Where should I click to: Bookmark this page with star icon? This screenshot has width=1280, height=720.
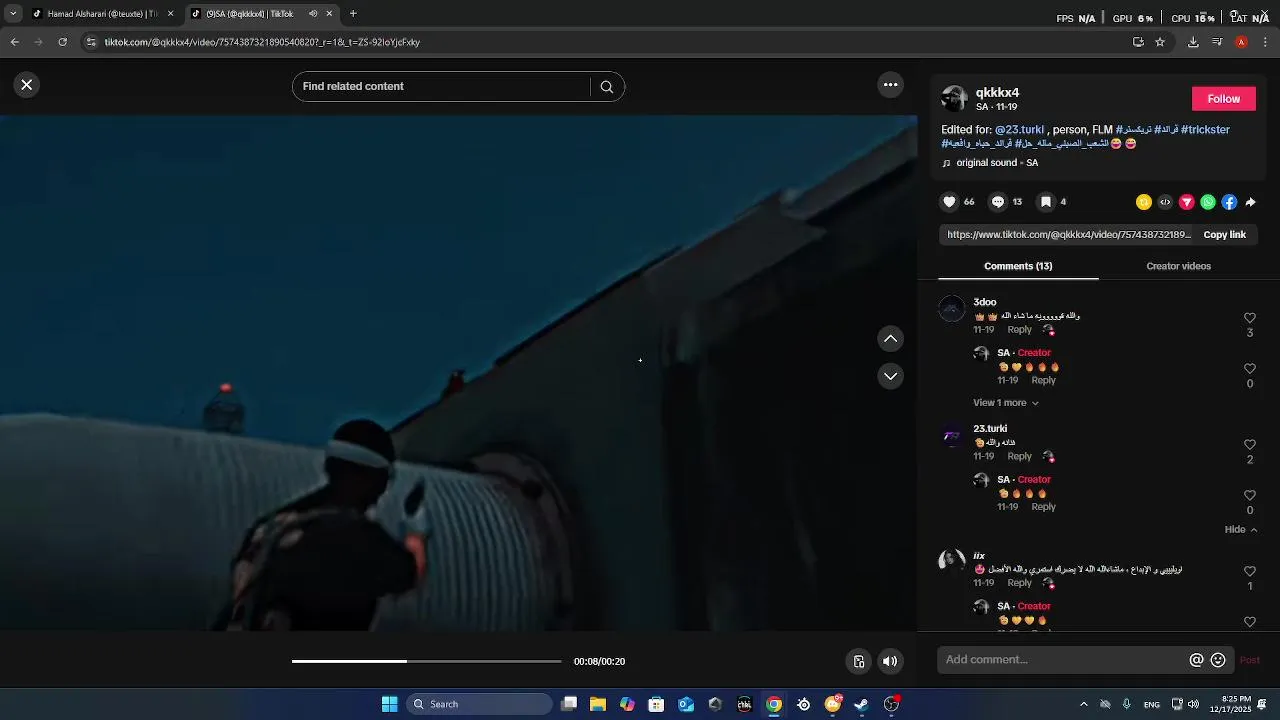pos(1160,42)
